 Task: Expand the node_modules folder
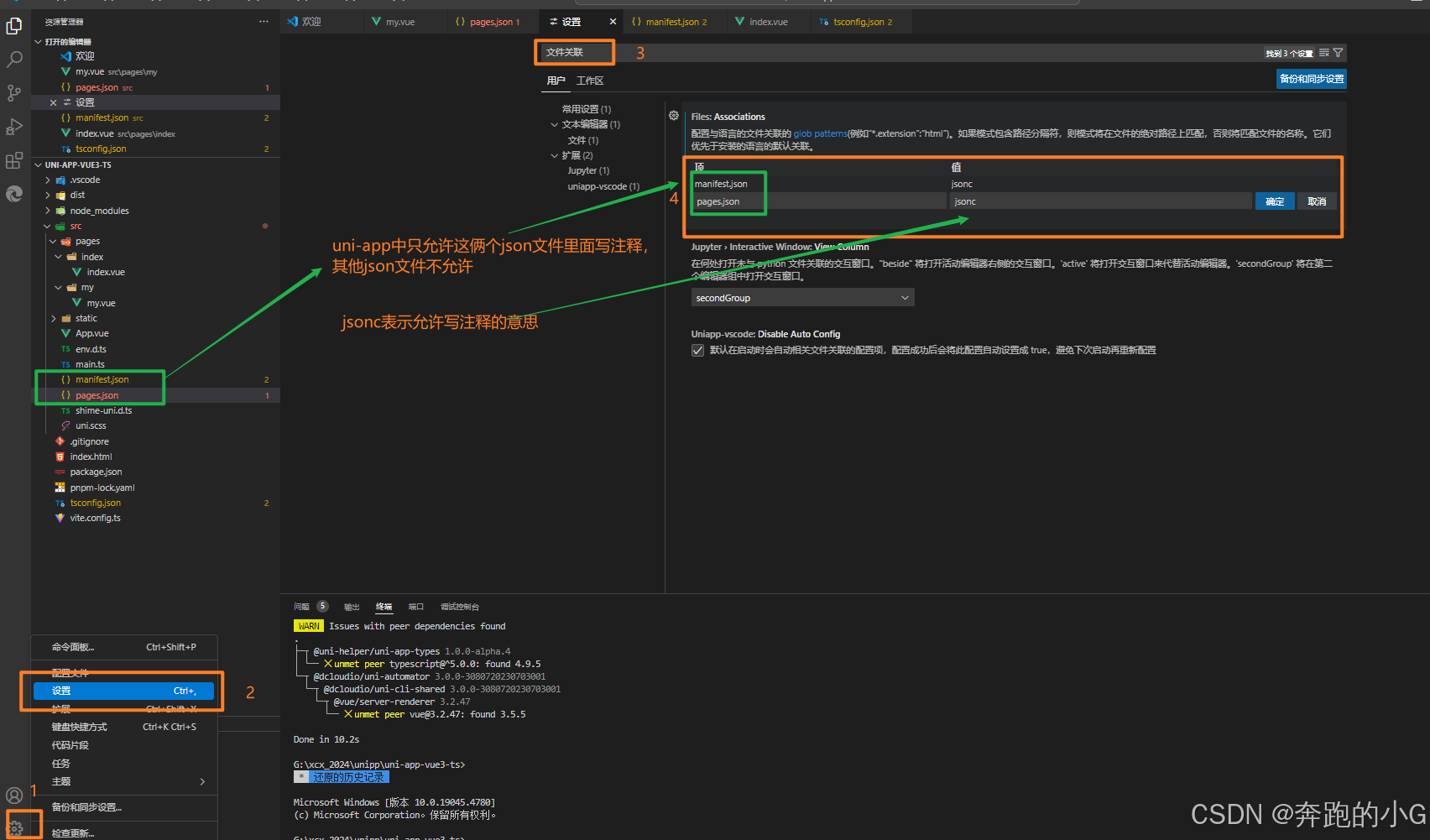48,211
